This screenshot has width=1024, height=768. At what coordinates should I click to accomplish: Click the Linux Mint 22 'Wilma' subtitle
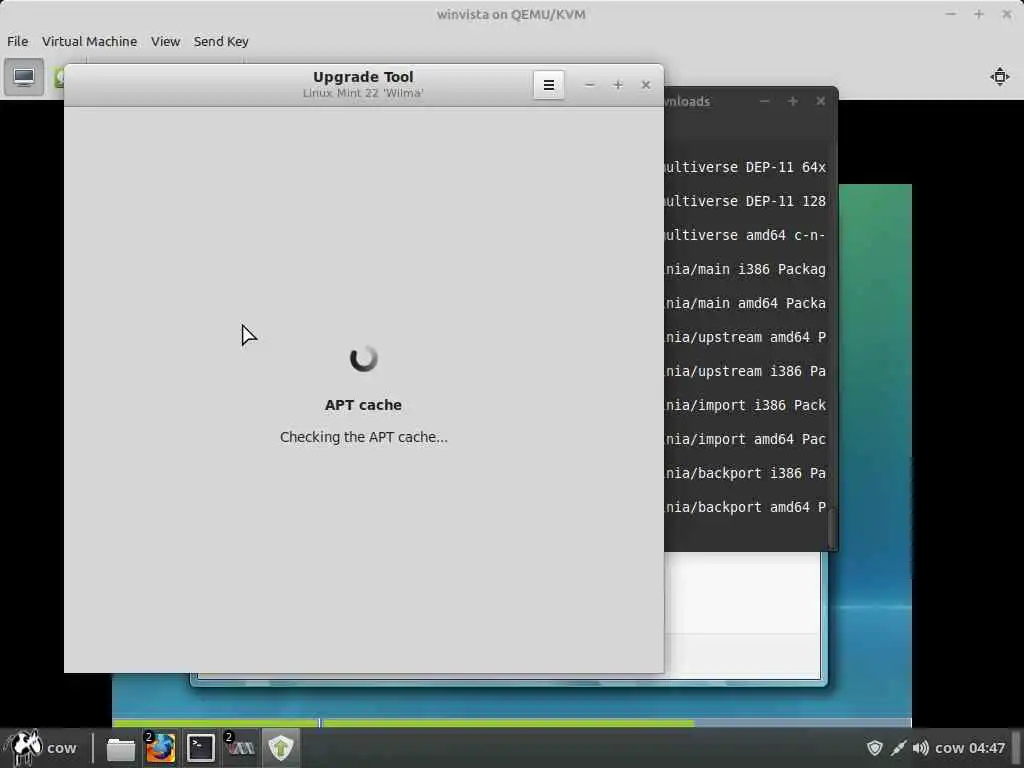point(363,93)
